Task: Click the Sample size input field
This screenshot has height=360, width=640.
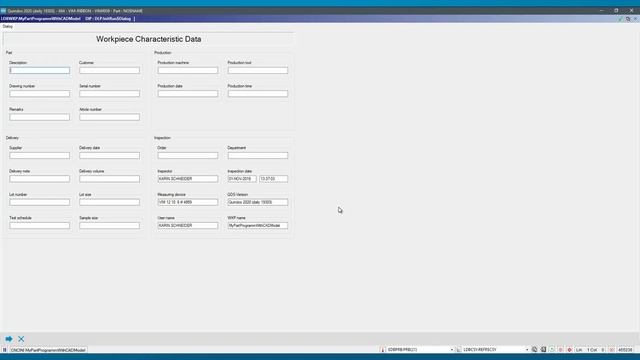Action: (x=109, y=225)
